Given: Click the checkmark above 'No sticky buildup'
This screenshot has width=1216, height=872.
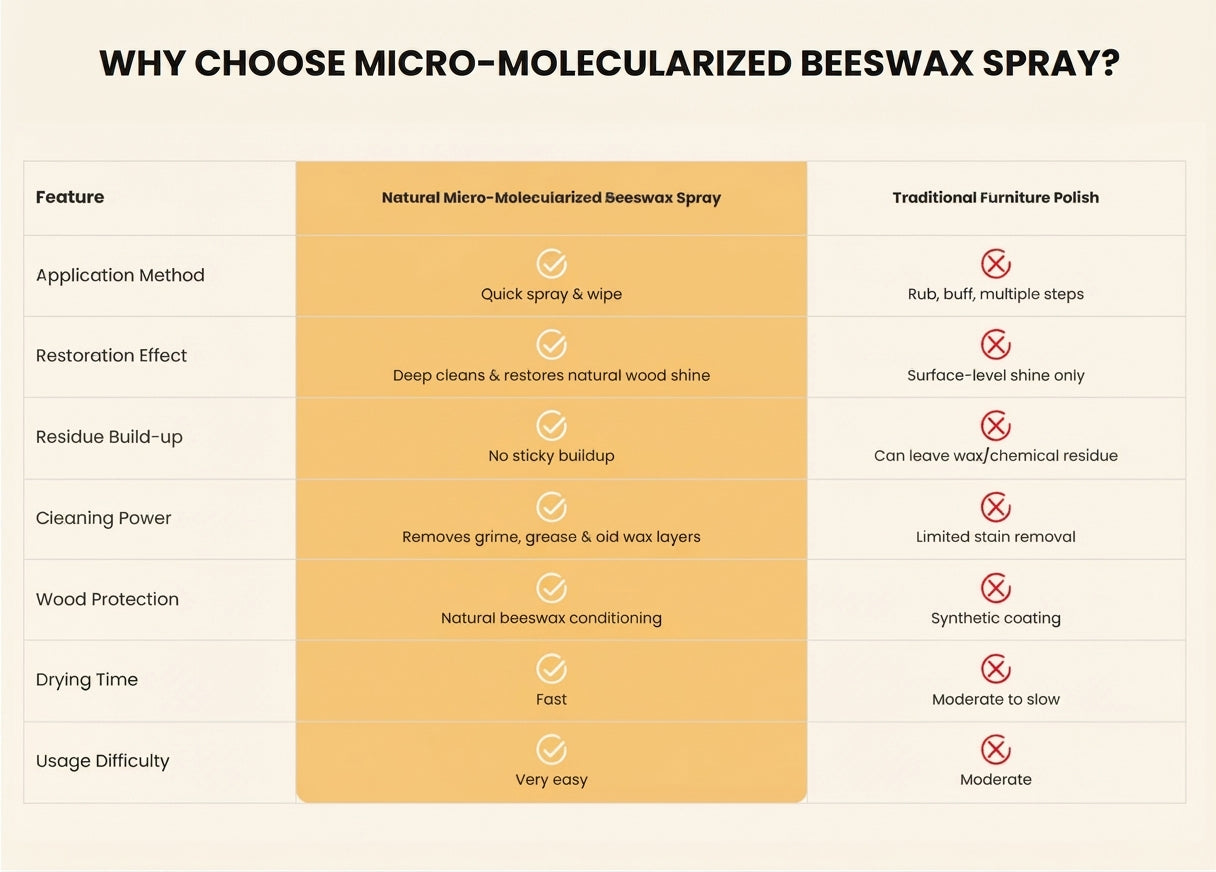Looking at the screenshot, I should (551, 426).
